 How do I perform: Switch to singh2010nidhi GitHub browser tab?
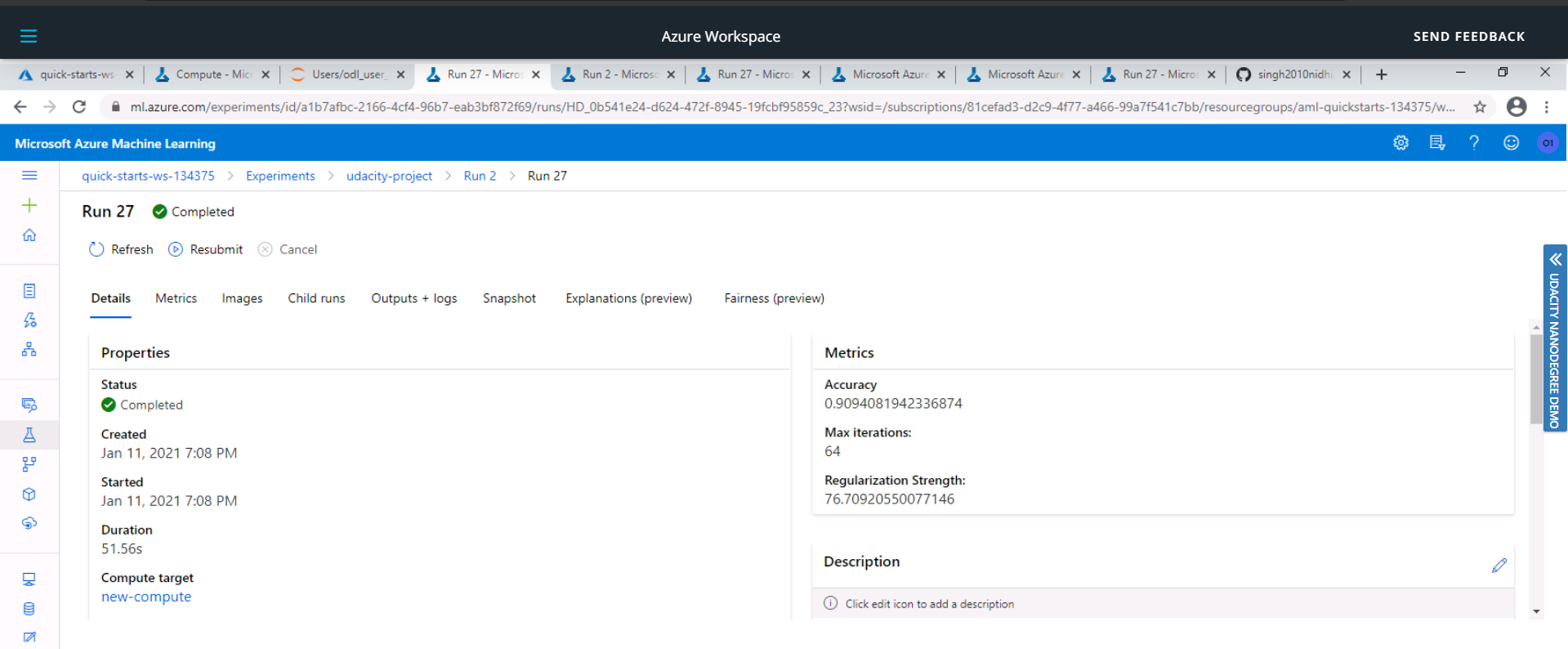click(x=1293, y=74)
